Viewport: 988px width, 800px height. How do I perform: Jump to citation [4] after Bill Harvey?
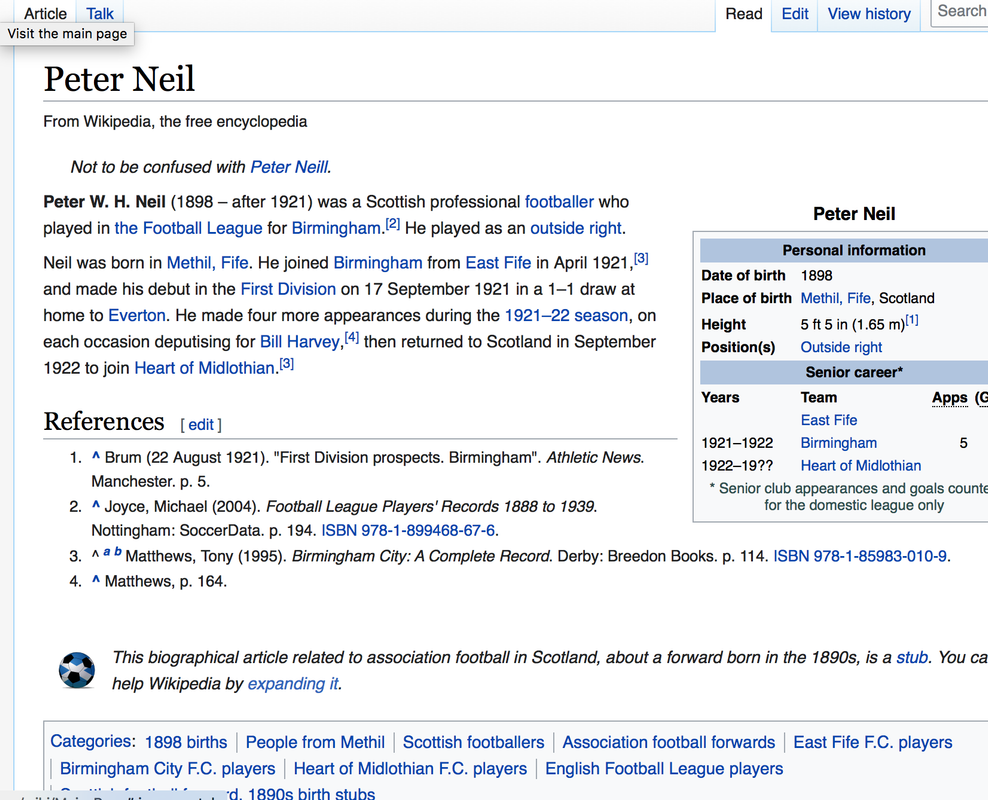point(352,337)
